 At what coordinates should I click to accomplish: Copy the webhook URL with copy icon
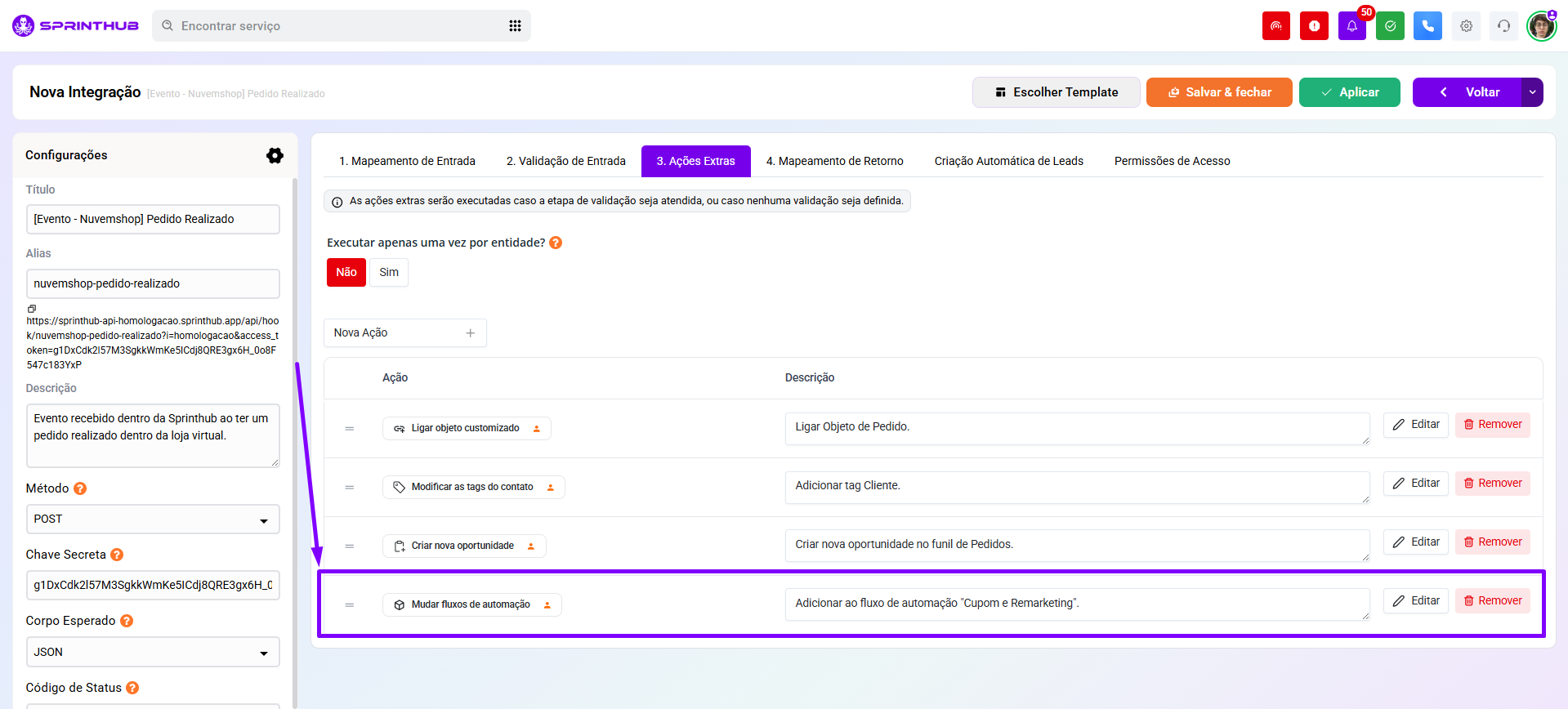point(32,309)
